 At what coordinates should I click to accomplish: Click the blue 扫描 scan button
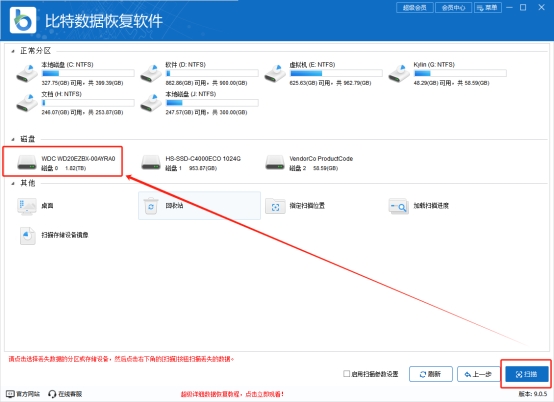[527, 374]
